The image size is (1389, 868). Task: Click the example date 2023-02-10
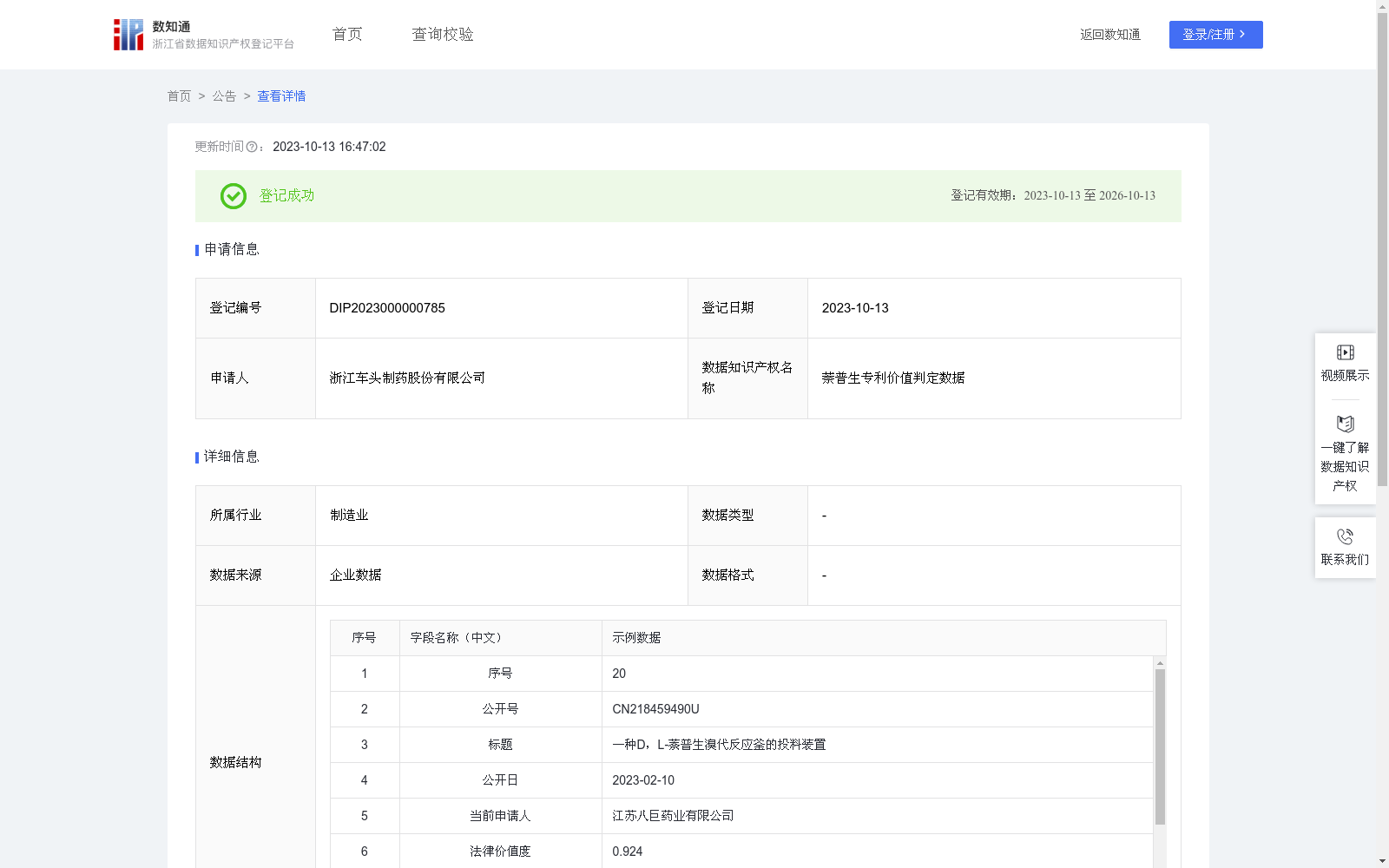(643, 780)
